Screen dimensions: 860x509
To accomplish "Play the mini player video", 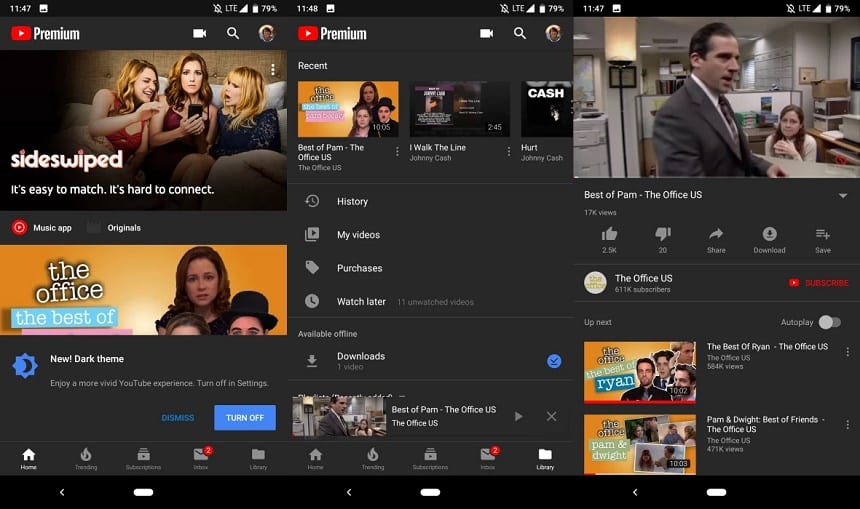I will point(518,416).
